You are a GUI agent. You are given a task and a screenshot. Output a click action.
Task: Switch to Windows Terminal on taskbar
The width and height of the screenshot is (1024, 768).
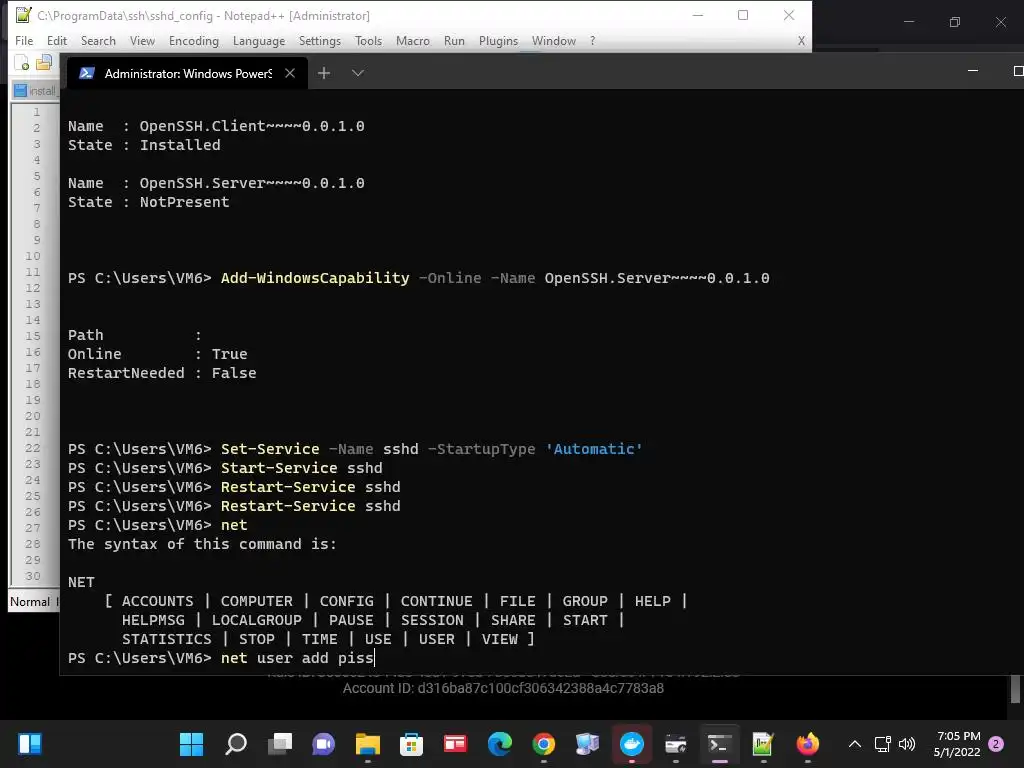(x=719, y=744)
